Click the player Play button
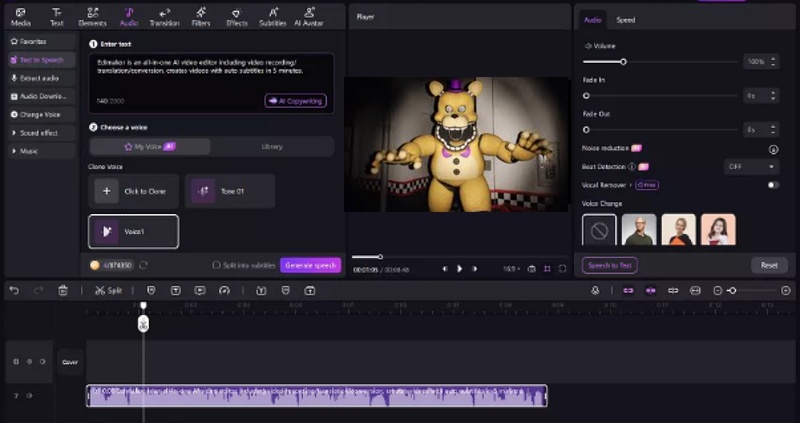 [x=460, y=269]
